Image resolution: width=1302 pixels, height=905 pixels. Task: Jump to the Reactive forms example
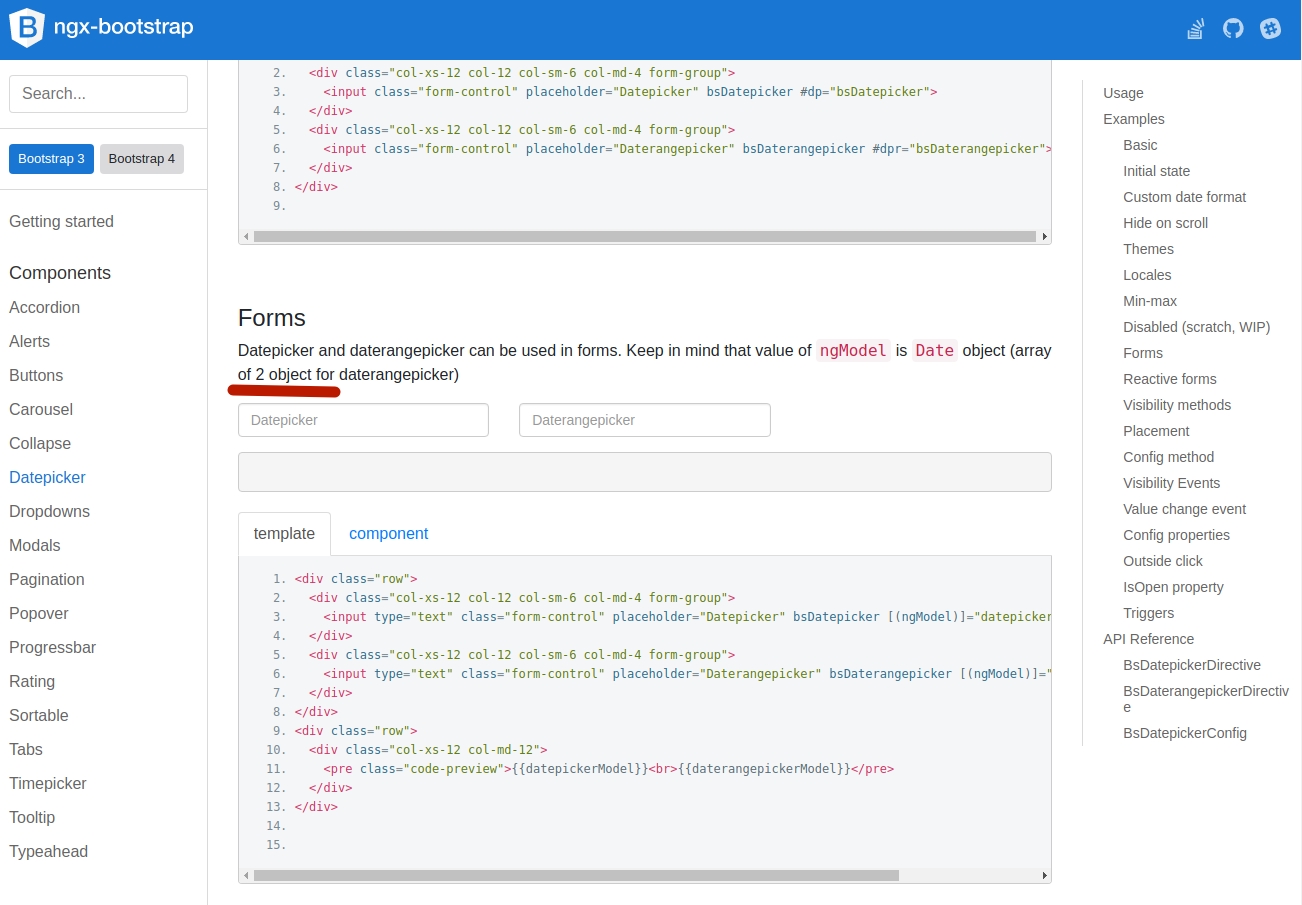[1170, 379]
